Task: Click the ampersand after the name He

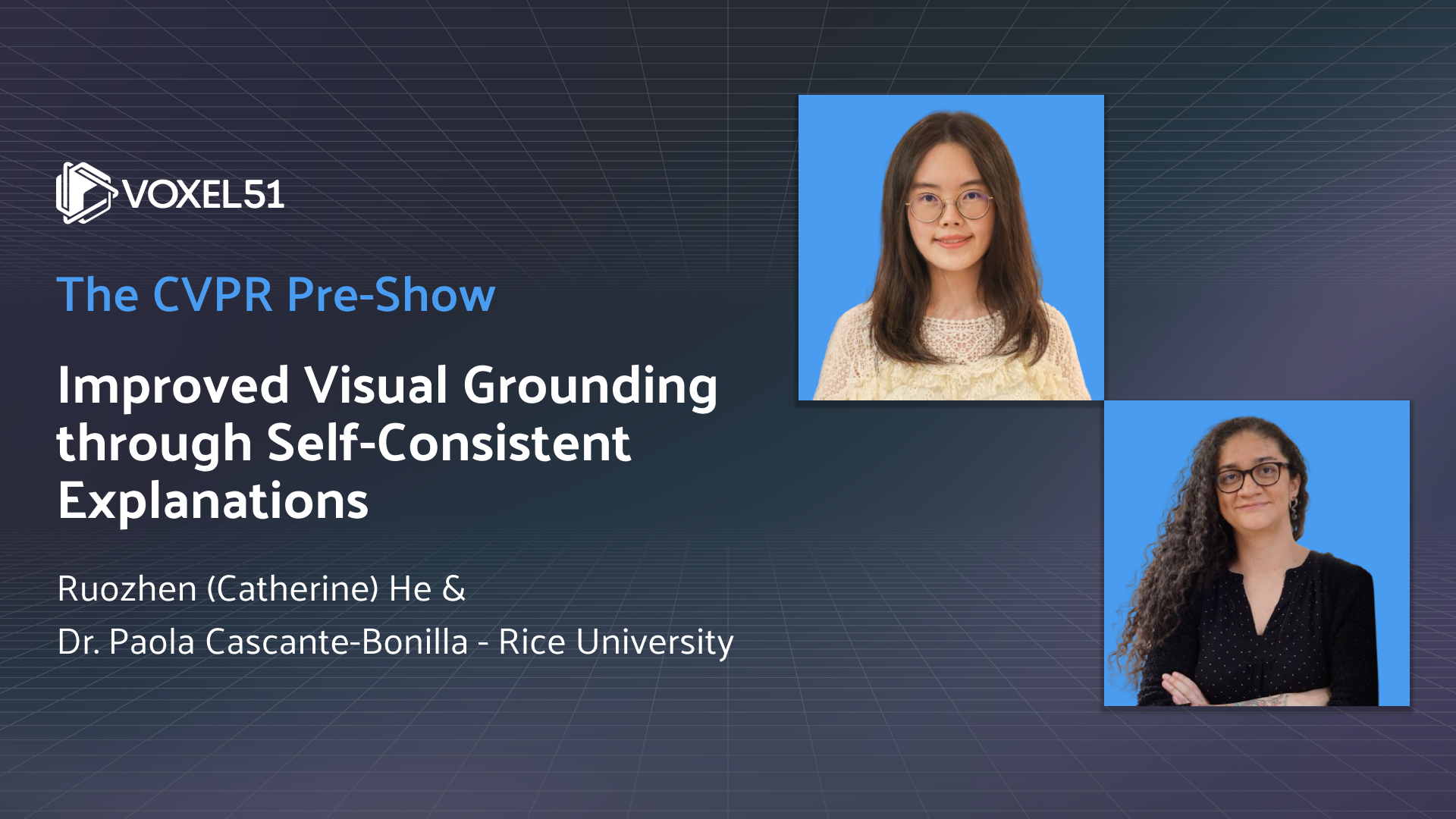Action: click(453, 588)
